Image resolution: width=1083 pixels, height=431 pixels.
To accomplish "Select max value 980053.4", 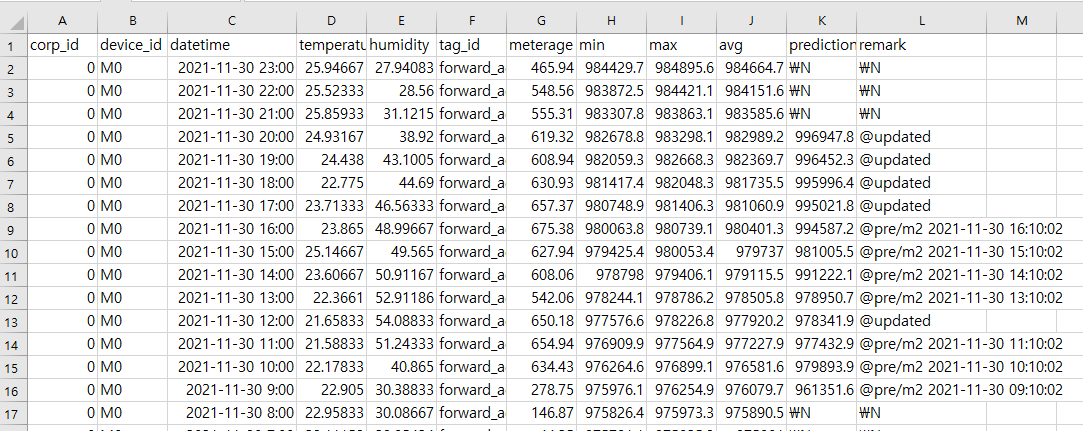I will click(681, 251).
